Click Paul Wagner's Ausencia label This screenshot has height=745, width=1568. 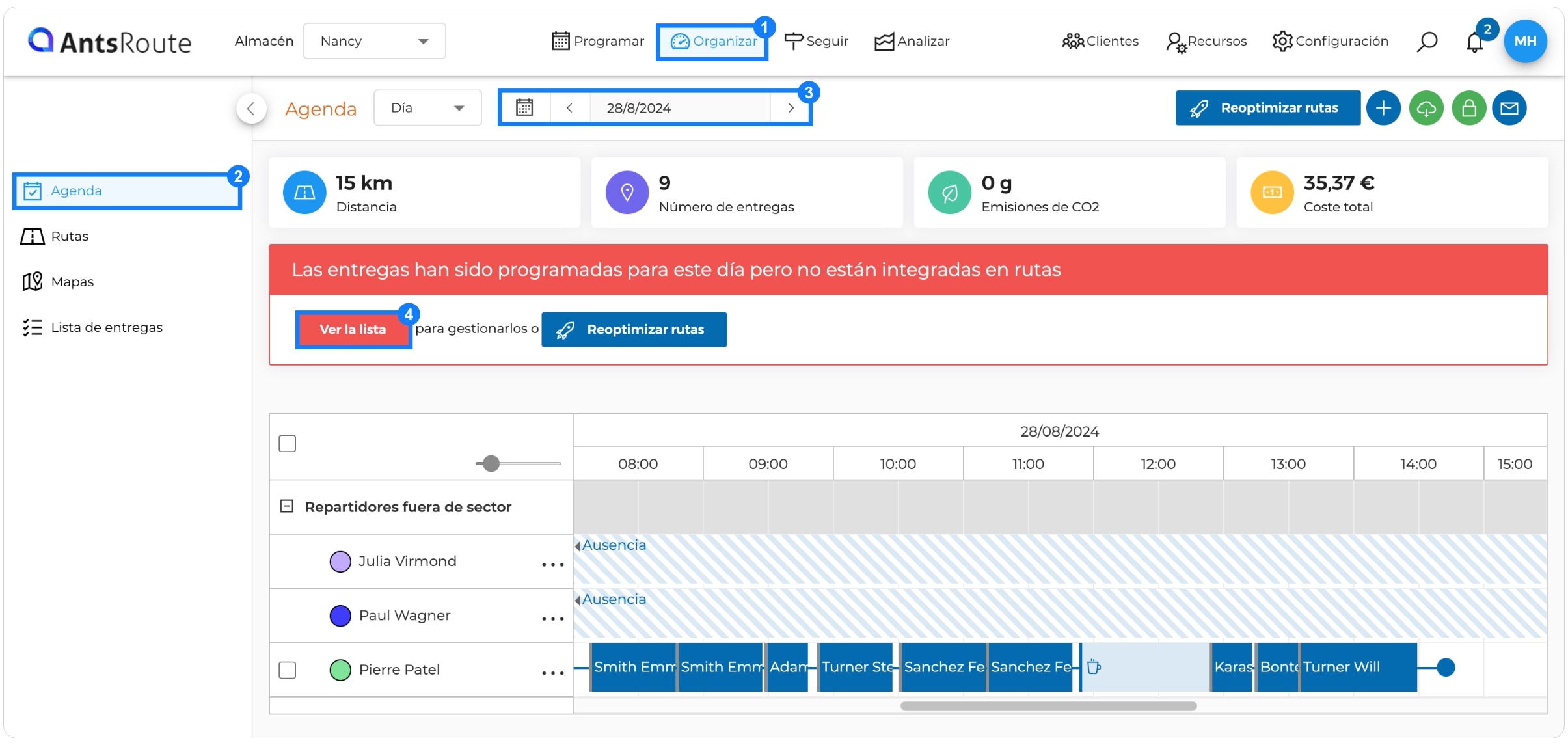[614, 599]
